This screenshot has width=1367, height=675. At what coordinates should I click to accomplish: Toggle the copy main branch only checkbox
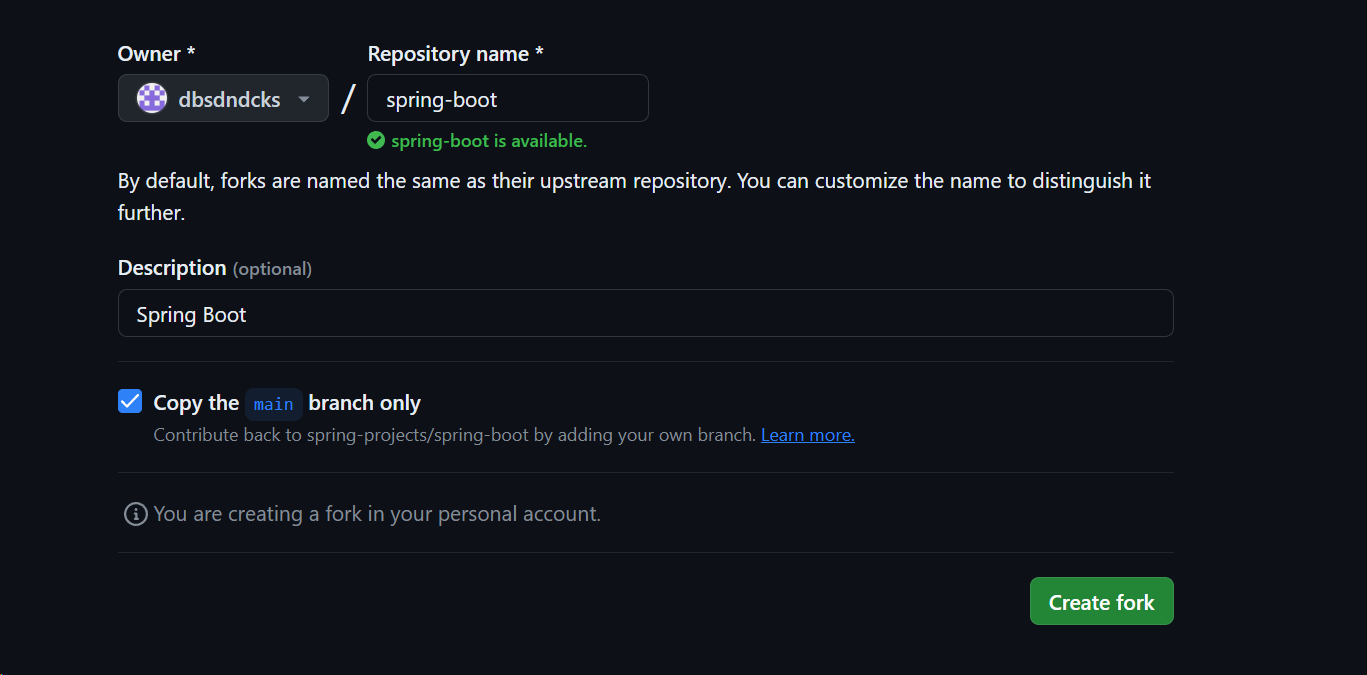coord(130,402)
